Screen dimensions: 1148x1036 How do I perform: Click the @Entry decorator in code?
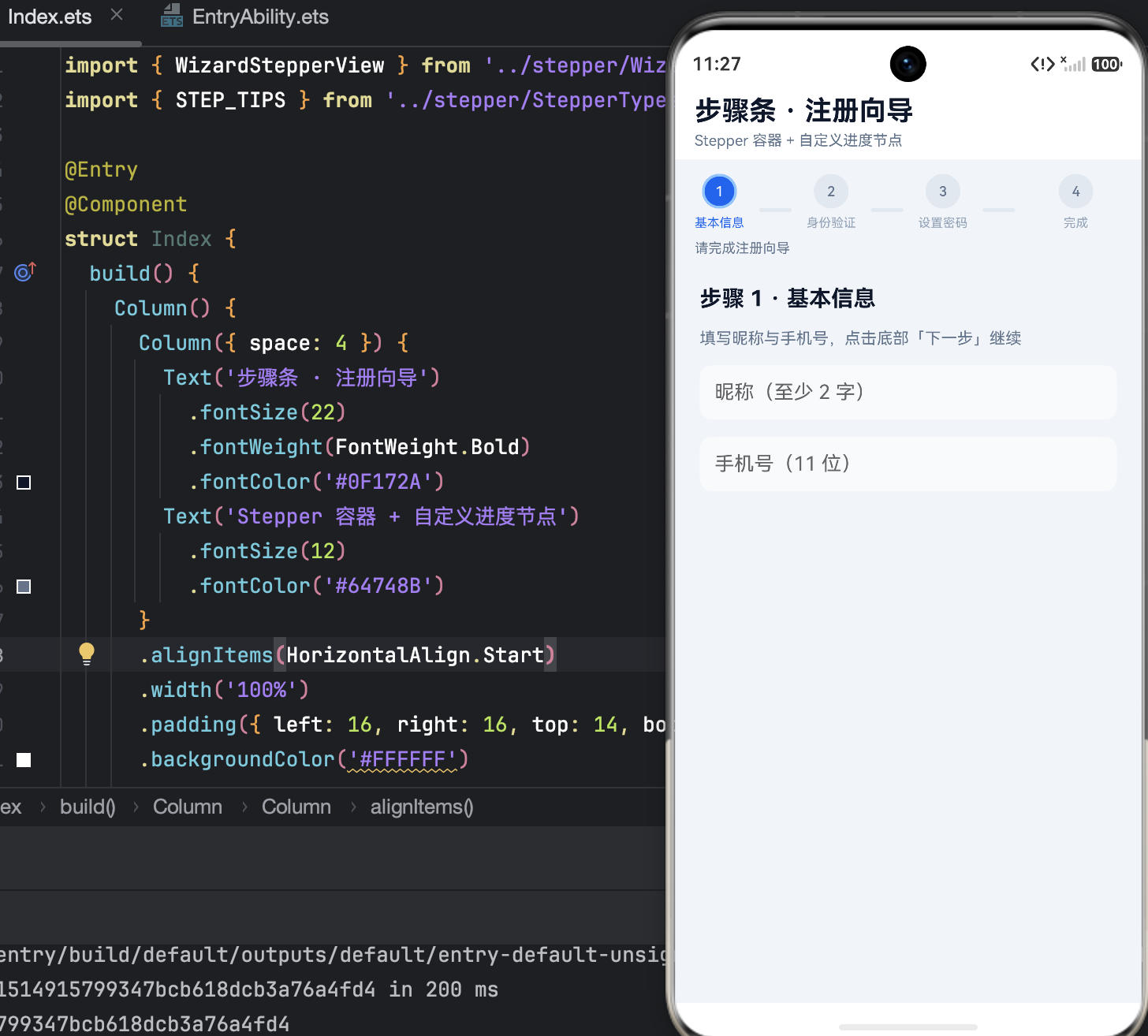tap(101, 170)
